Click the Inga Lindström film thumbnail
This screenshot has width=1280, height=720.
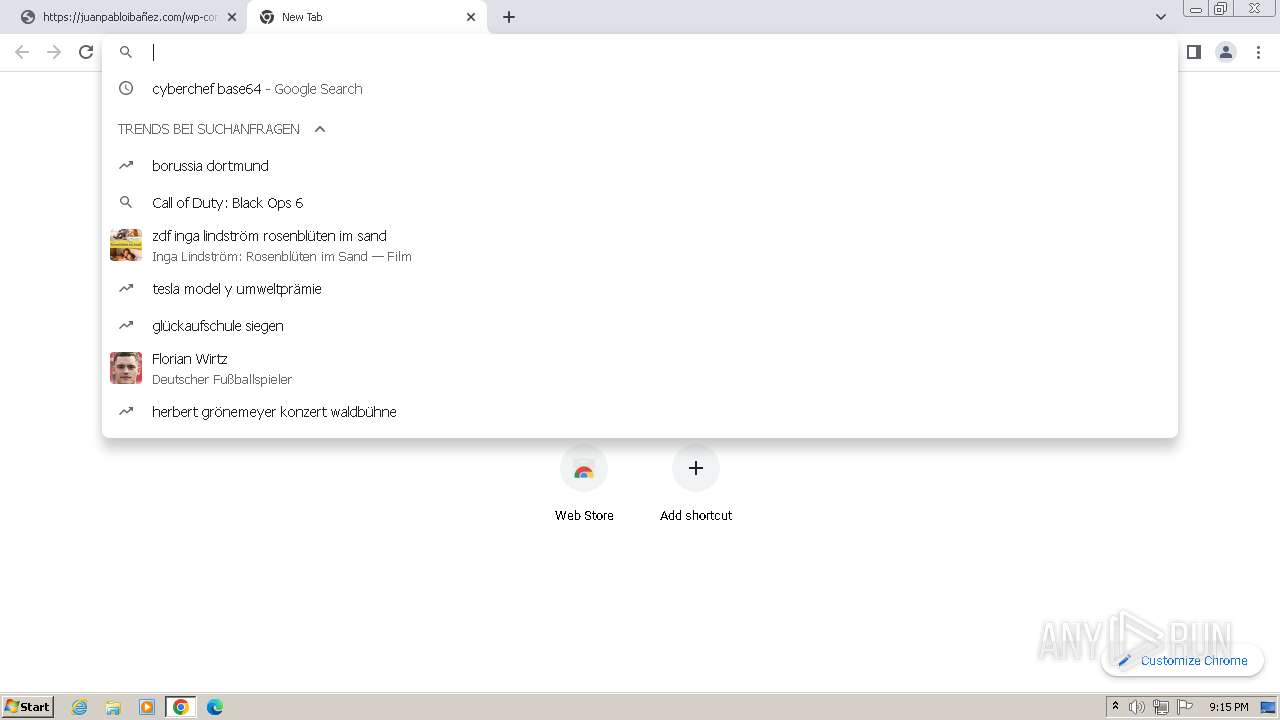click(x=126, y=245)
